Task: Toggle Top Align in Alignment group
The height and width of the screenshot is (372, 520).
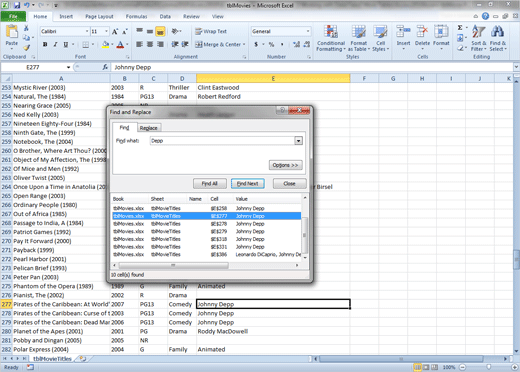Action: 139,31
